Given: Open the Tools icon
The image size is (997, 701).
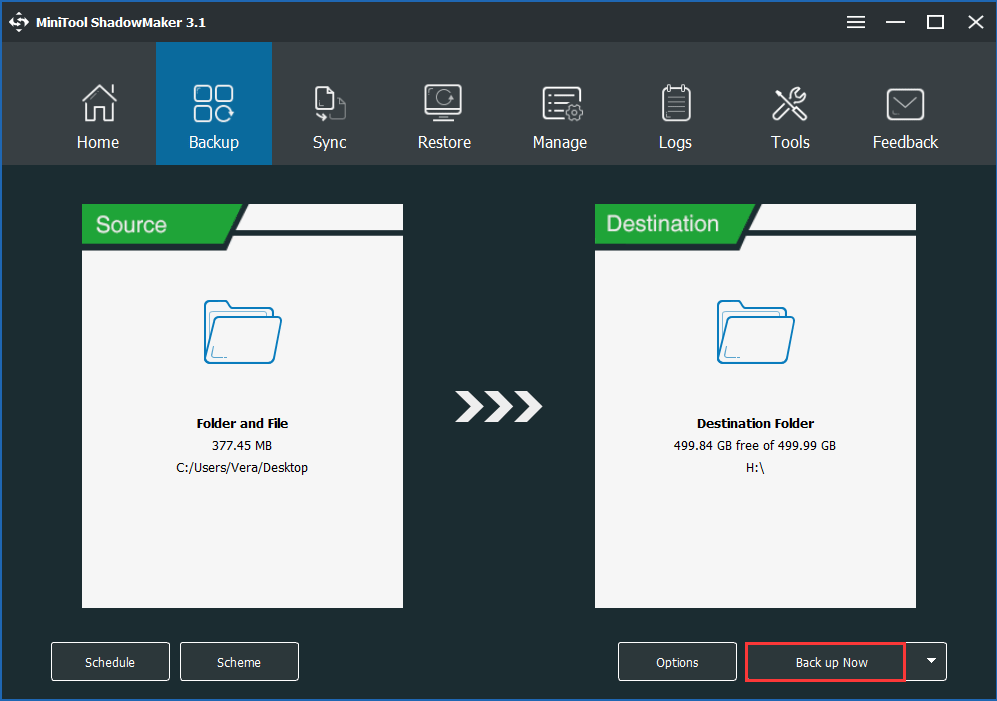Looking at the screenshot, I should (x=790, y=103).
